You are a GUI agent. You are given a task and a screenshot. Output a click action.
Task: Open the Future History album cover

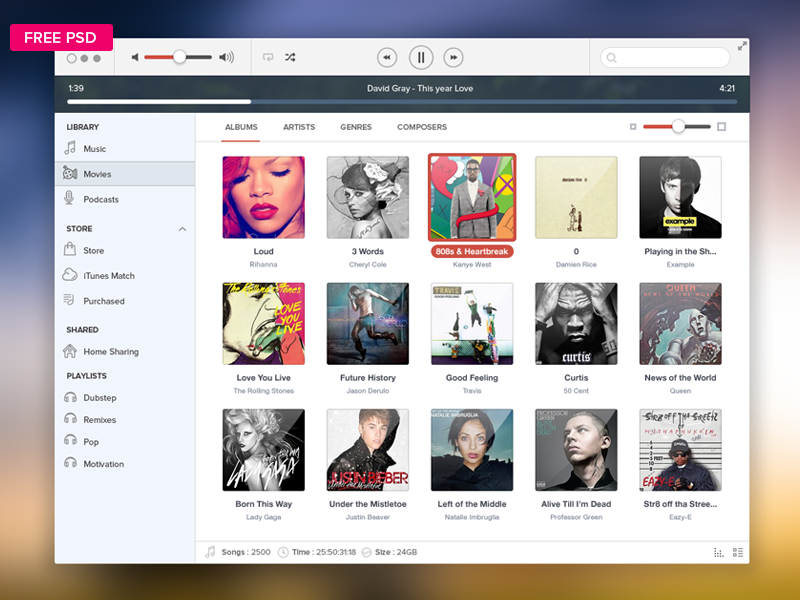(368, 323)
